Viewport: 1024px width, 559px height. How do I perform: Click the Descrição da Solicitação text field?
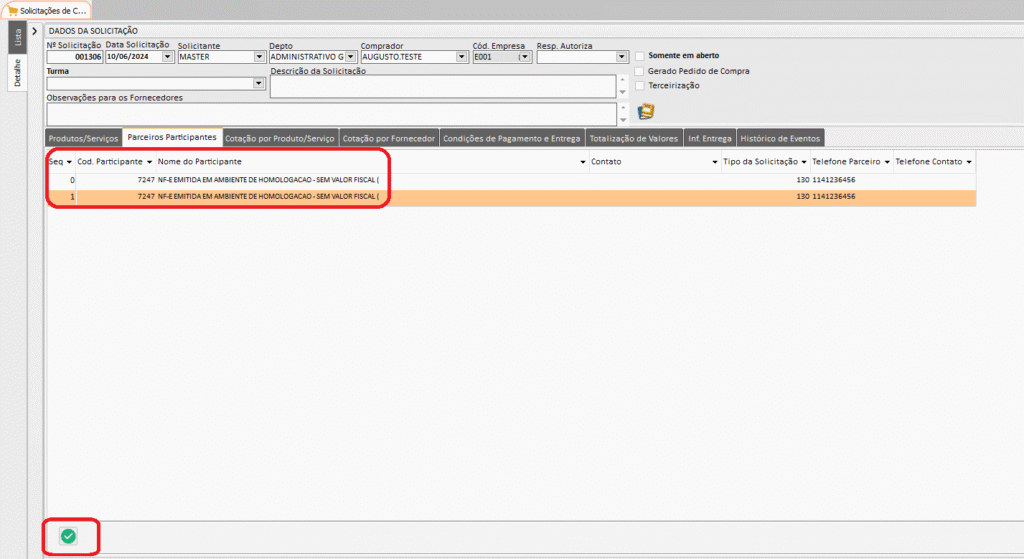point(443,86)
